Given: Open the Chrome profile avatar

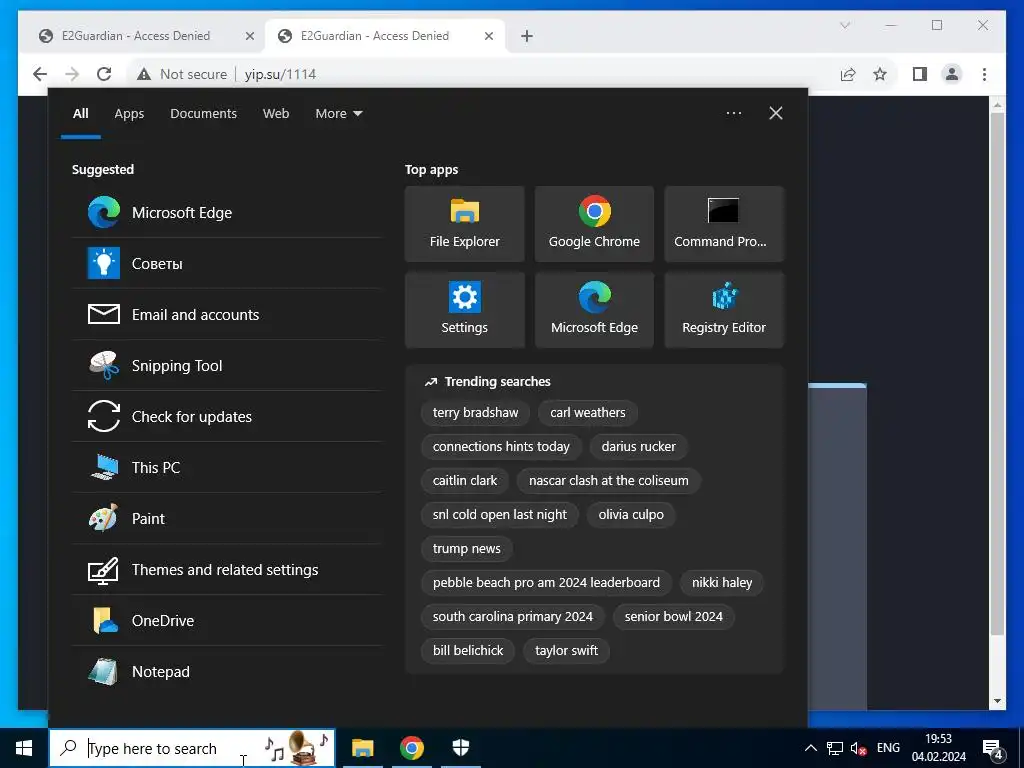Looking at the screenshot, I should pos(952,74).
